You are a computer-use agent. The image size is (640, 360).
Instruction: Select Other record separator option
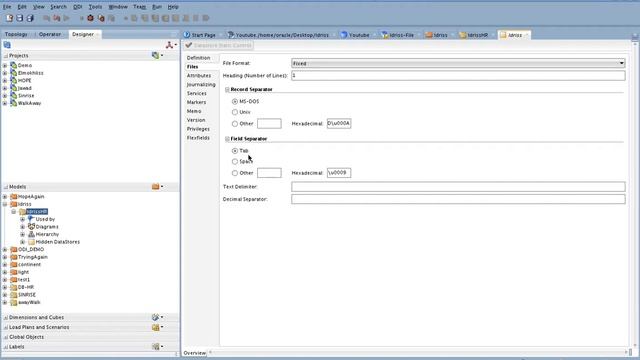click(235, 124)
